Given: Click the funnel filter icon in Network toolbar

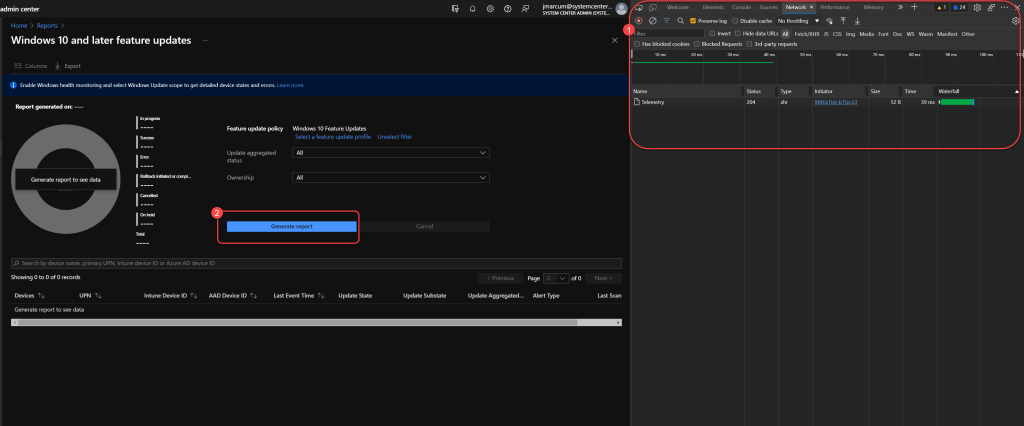Looking at the screenshot, I should point(666,20).
